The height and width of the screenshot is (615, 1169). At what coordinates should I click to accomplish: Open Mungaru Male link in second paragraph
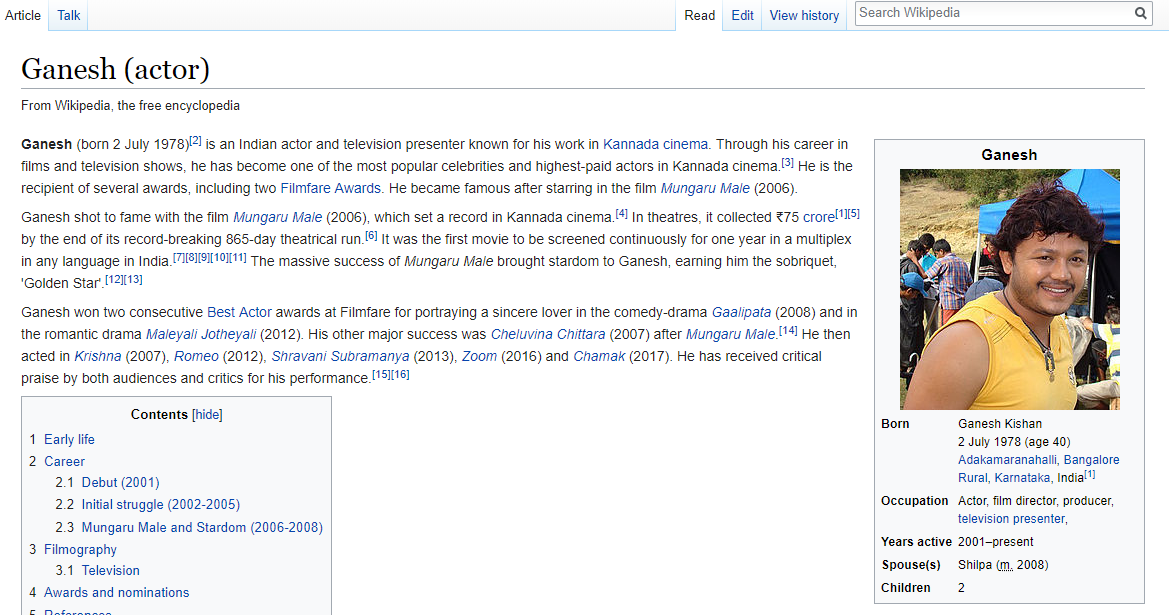(277, 217)
